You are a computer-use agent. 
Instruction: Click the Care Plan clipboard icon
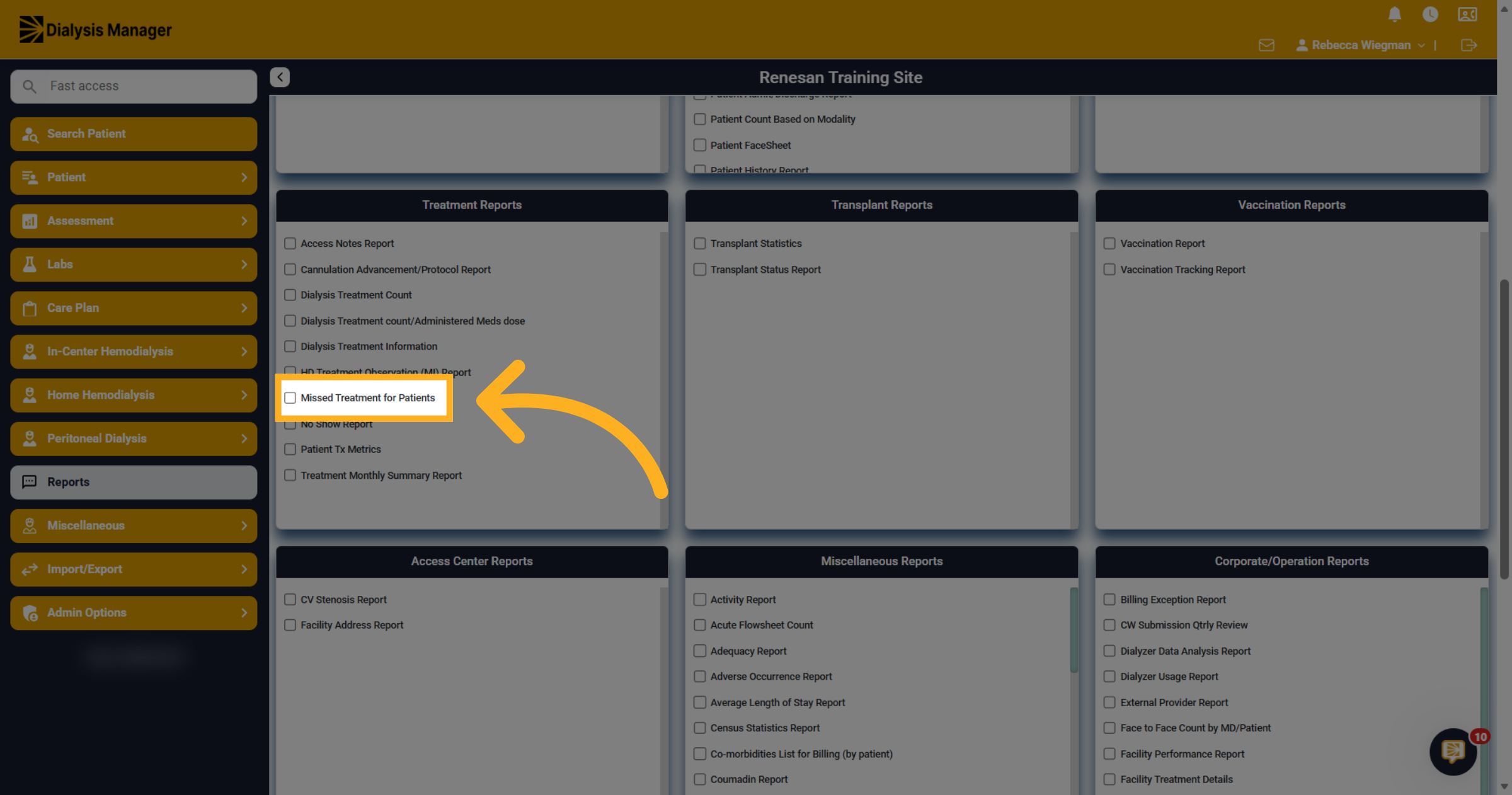(x=30, y=308)
